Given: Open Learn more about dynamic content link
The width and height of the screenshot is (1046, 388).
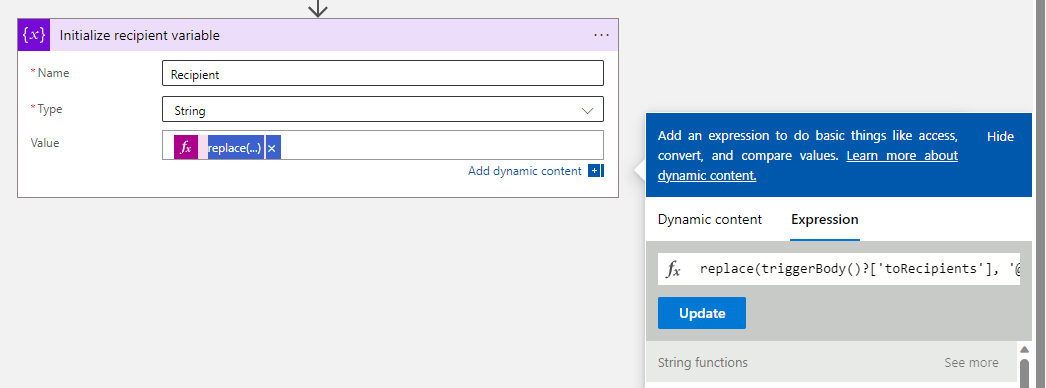Looking at the screenshot, I should [x=808, y=166].
